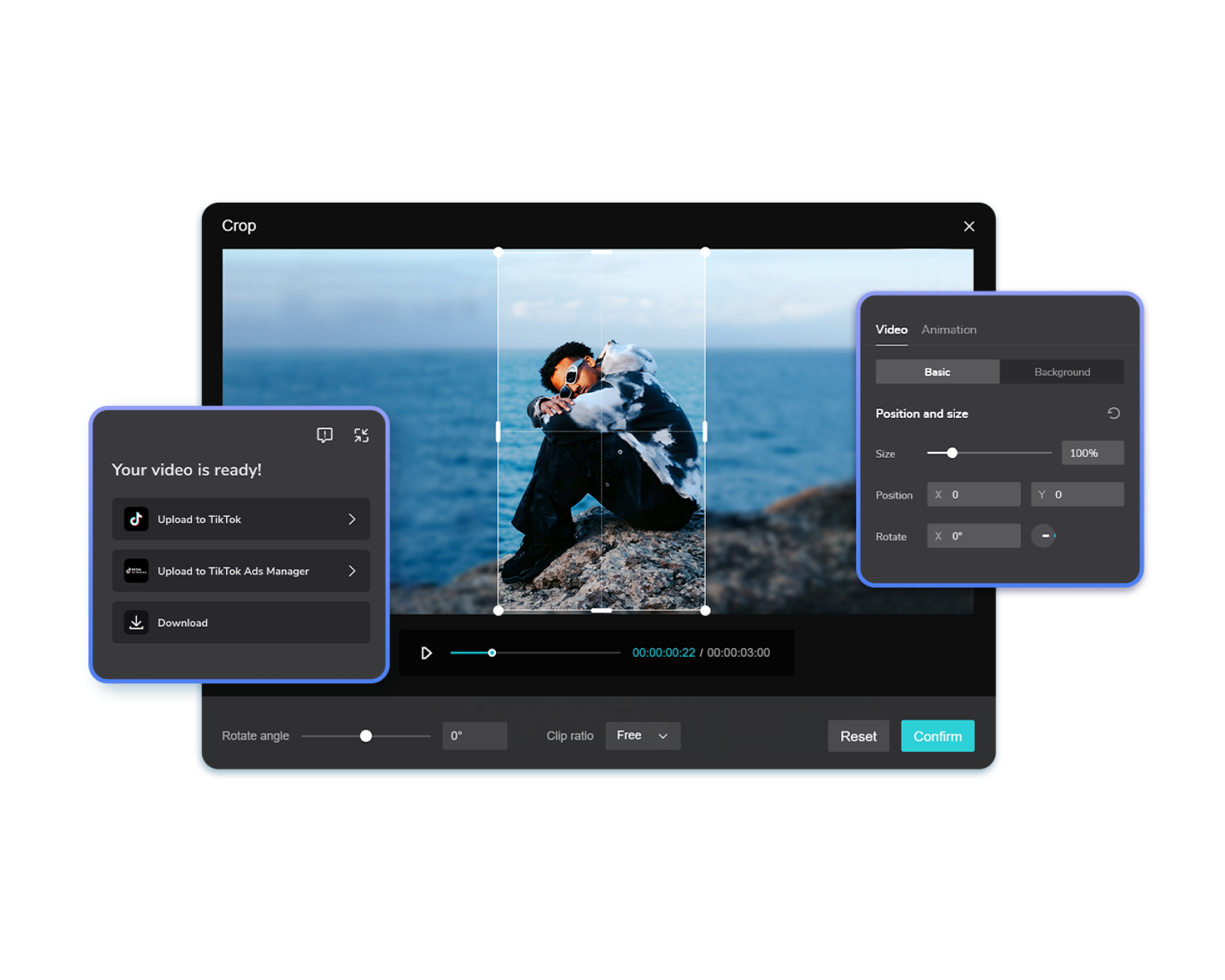Open the Clip ratio Free dropdown
The image size is (1225, 980).
642,736
